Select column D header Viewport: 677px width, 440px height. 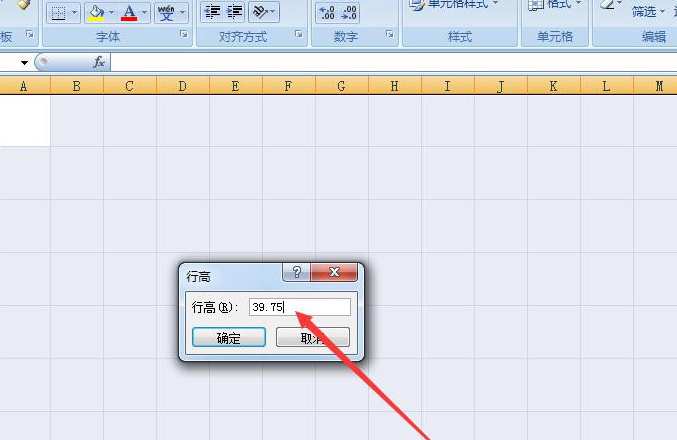(x=183, y=86)
